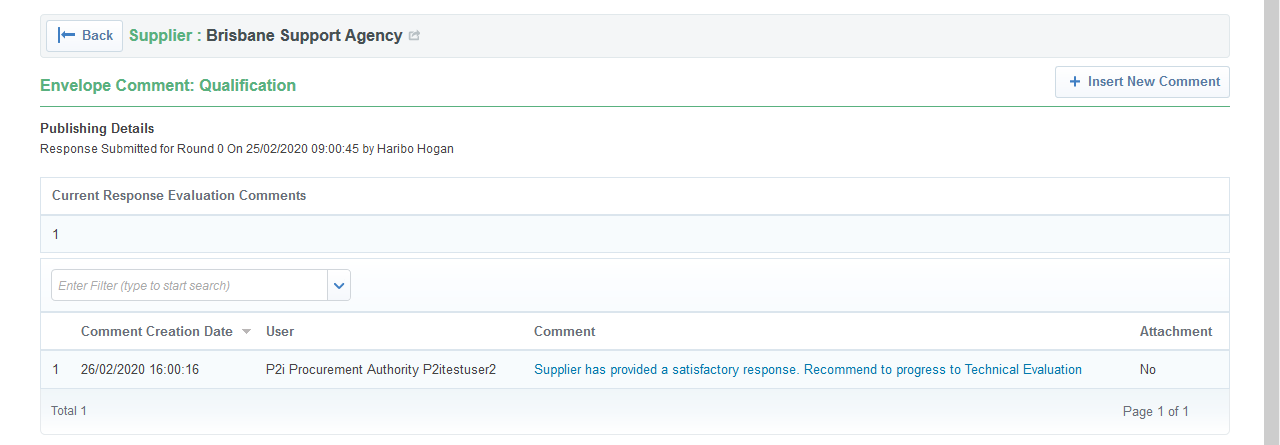The width and height of the screenshot is (1280, 445).
Task: Click the Envelope Comment: Qualification heading
Action: point(168,86)
